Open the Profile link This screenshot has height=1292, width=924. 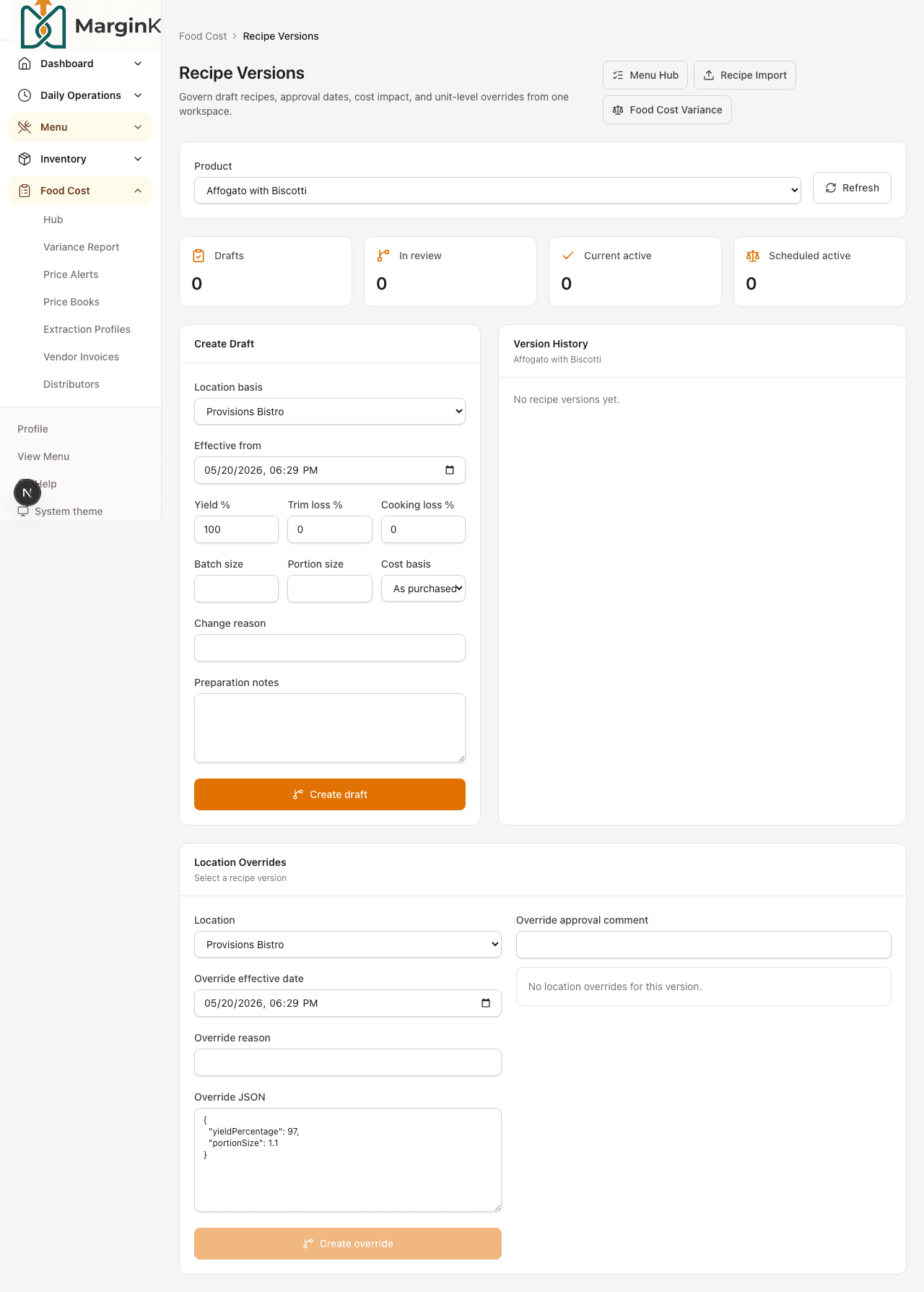coord(32,429)
